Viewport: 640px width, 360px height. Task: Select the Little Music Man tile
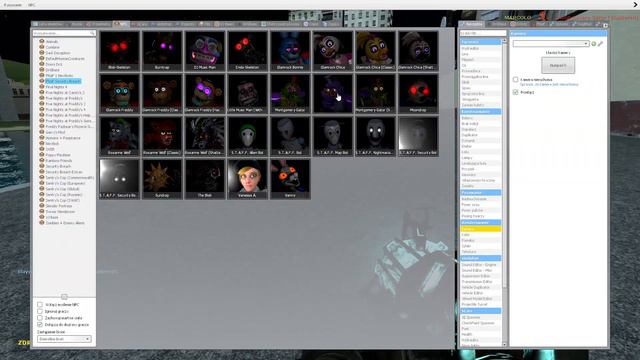[x=247, y=93]
